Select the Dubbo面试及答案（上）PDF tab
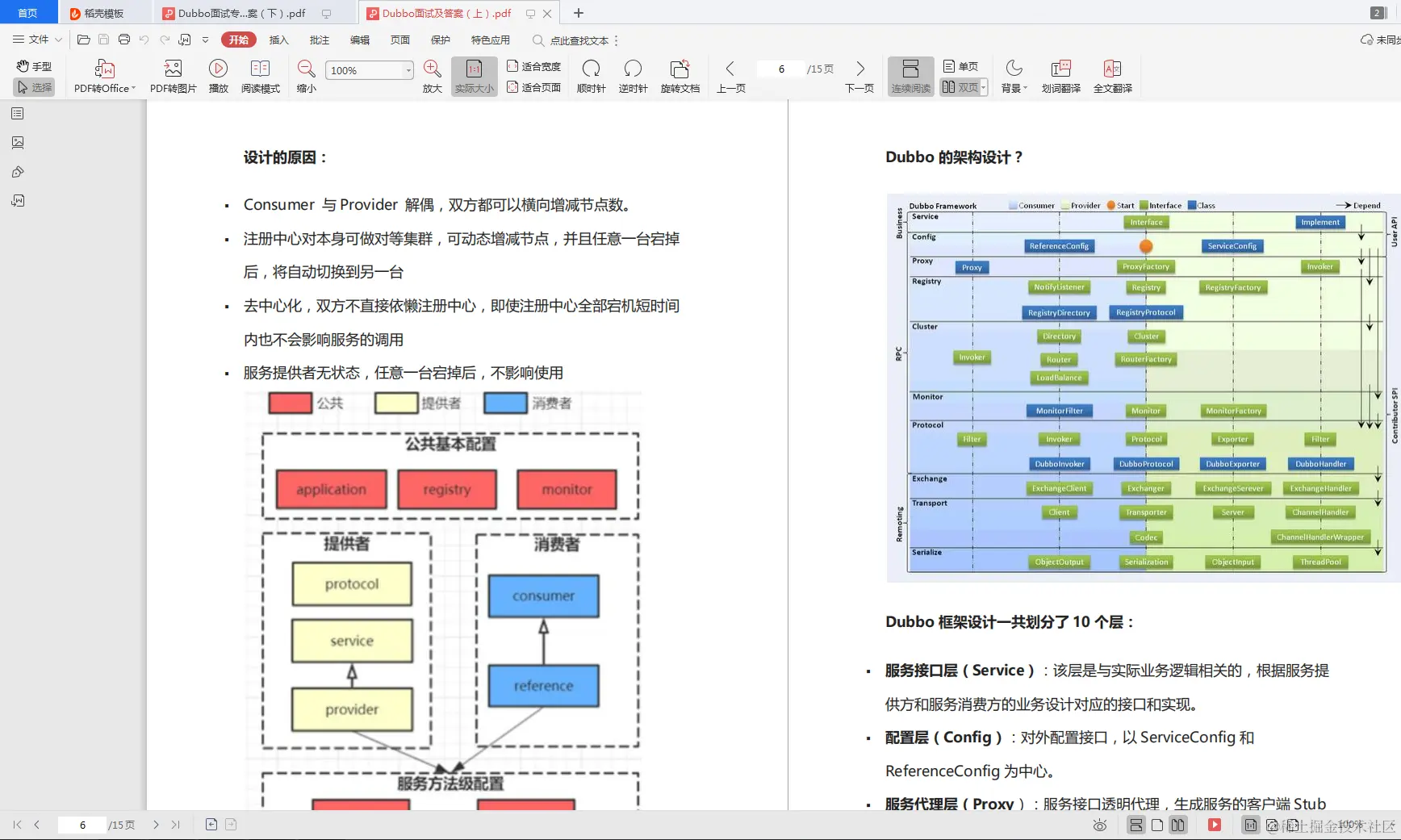 [x=445, y=13]
